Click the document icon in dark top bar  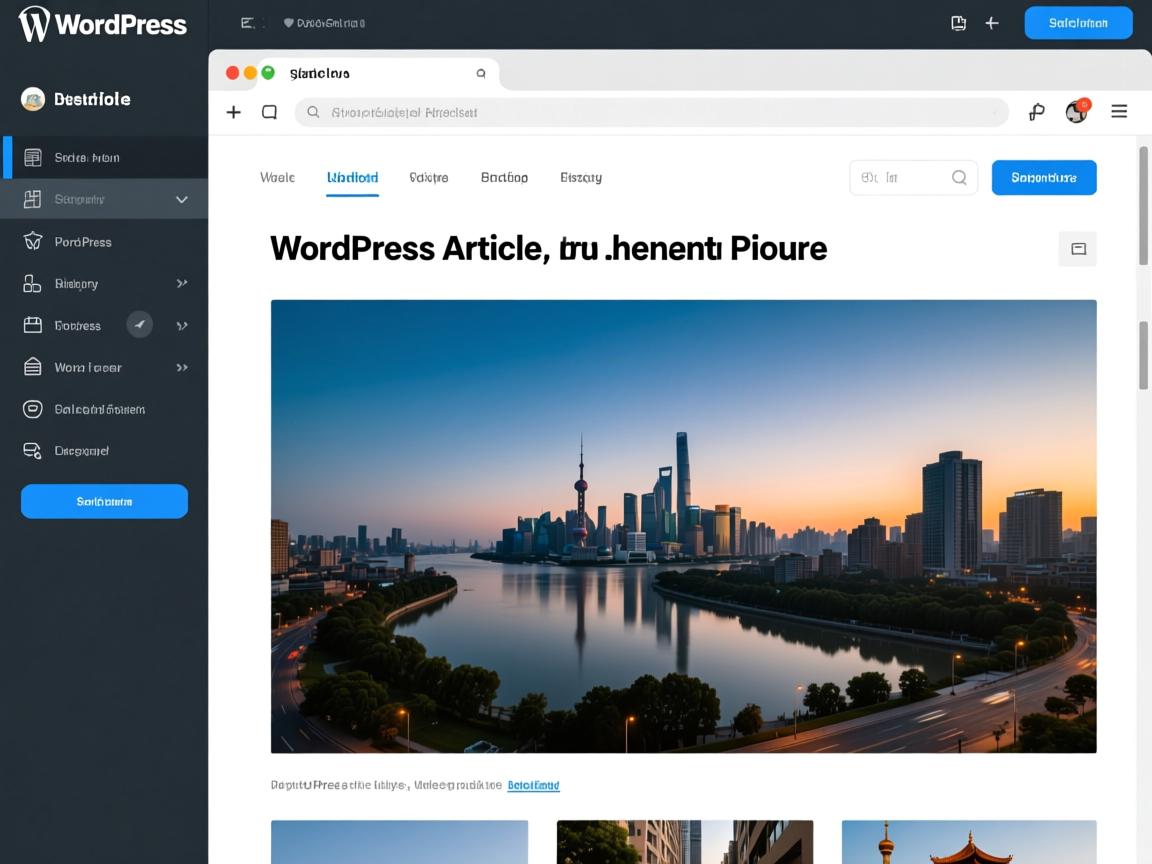(x=958, y=23)
